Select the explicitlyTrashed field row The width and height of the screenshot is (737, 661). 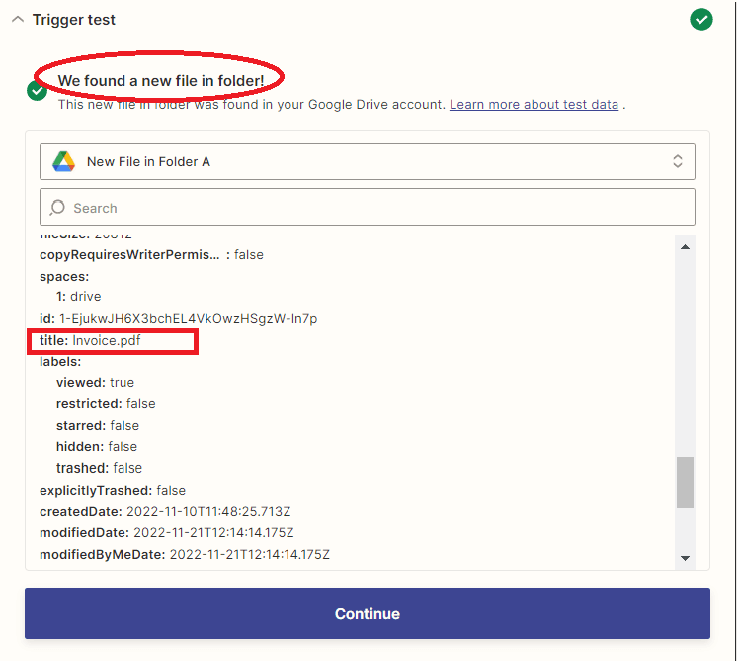(x=113, y=490)
